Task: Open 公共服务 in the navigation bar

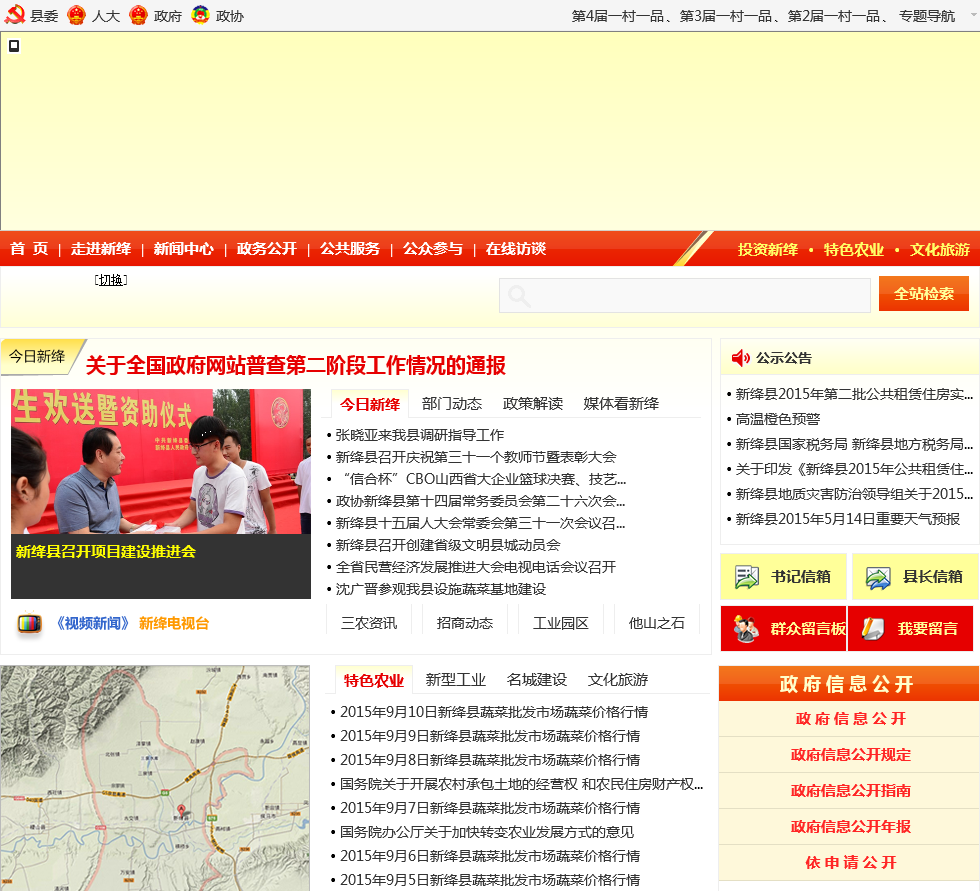Action: click(350, 249)
